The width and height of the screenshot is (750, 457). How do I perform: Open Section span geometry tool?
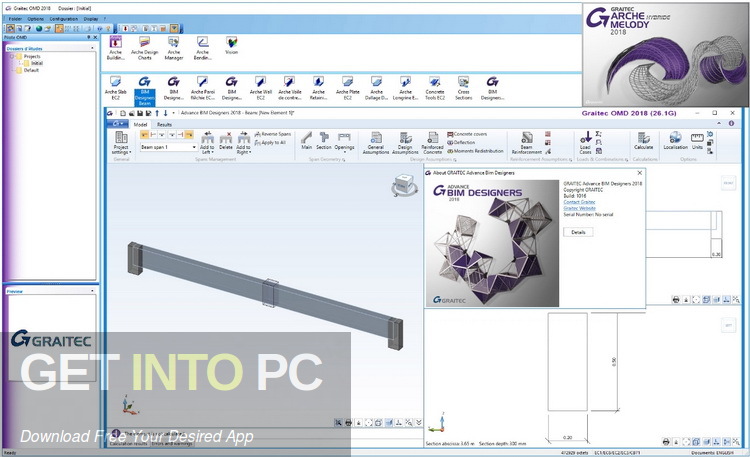pos(324,141)
